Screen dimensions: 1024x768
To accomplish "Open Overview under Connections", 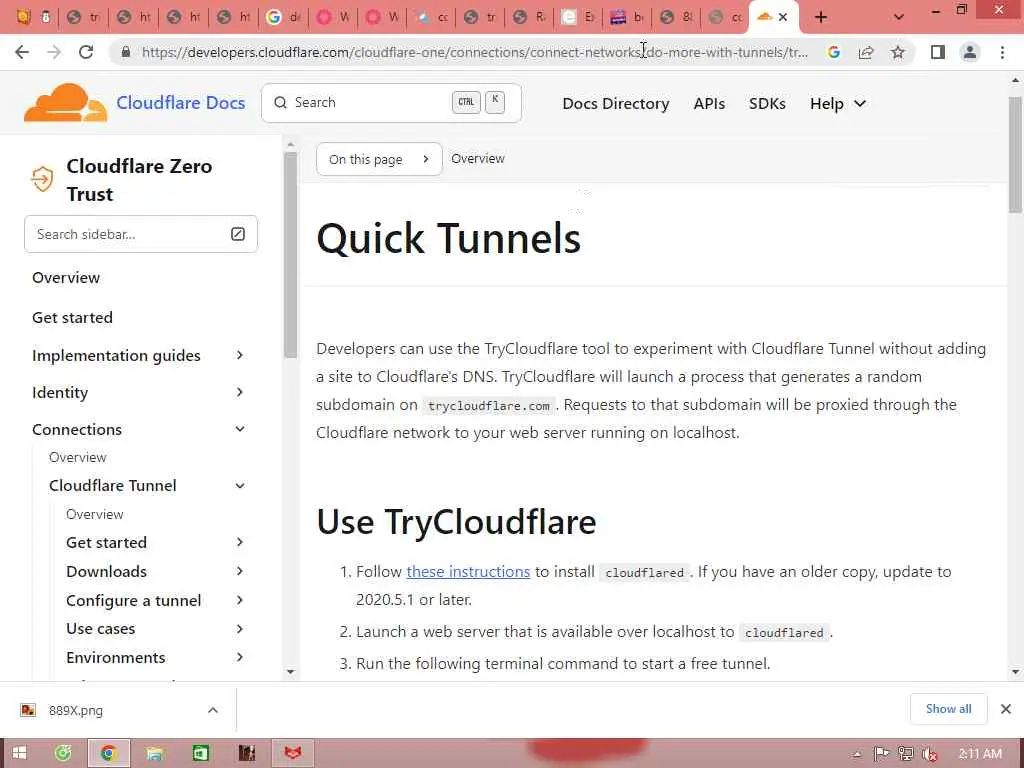I will pyautogui.click(x=78, y=457).
